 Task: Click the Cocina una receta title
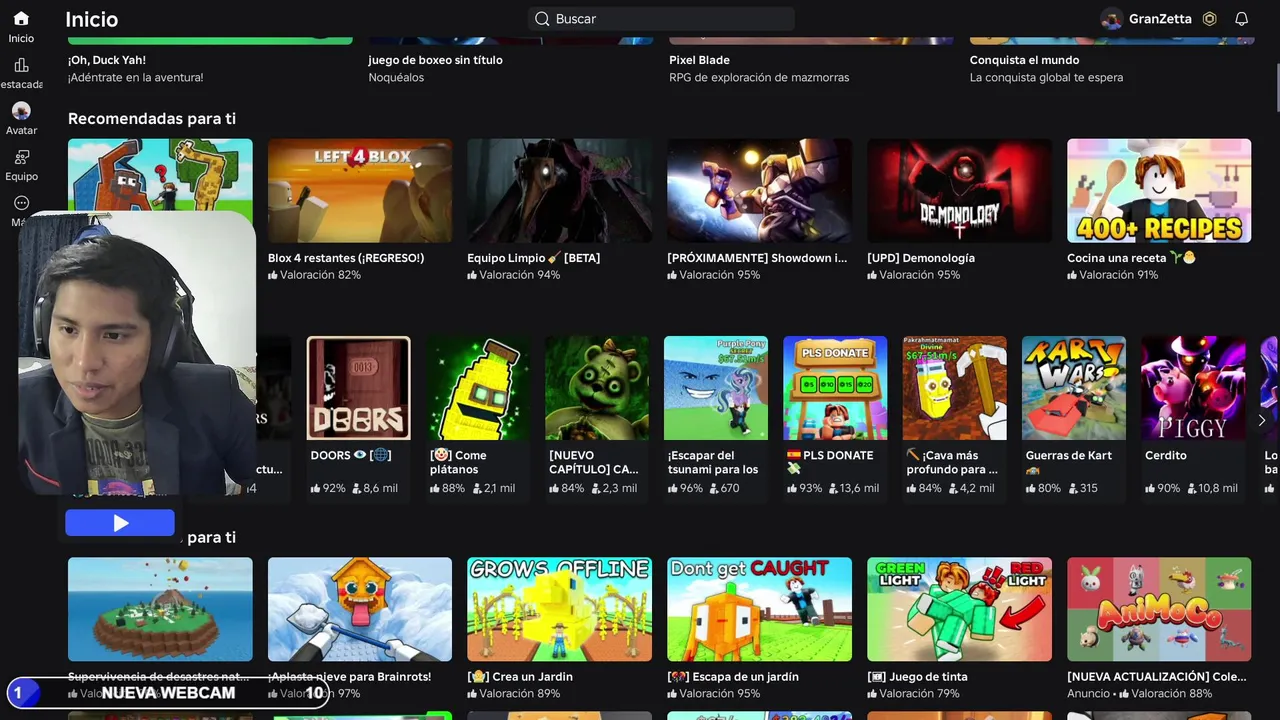click(1131, 258)
